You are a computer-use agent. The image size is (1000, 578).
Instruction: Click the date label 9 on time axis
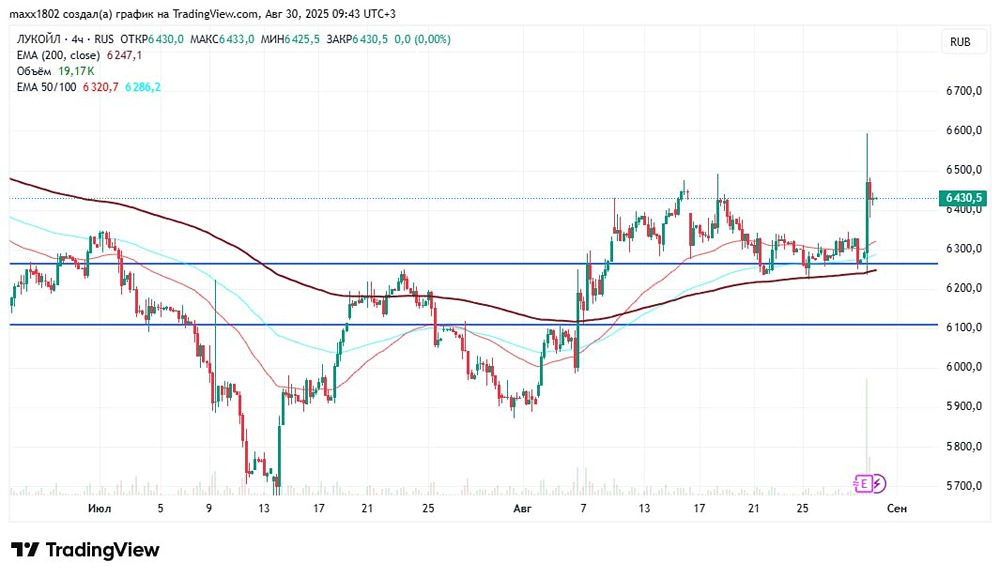click(209, 508)
